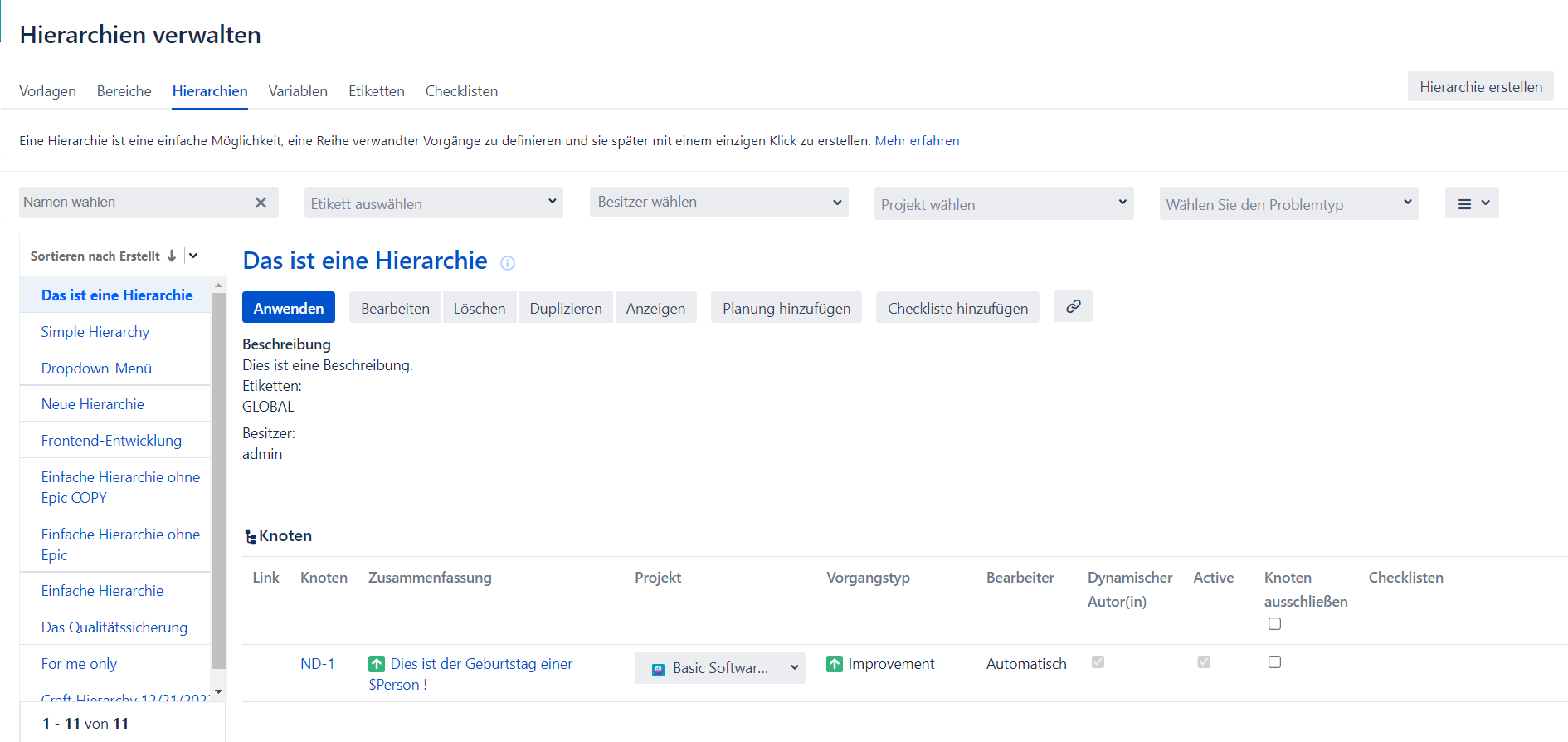
Task: Switch to the Variablen tab
Action: pos(298,91)
